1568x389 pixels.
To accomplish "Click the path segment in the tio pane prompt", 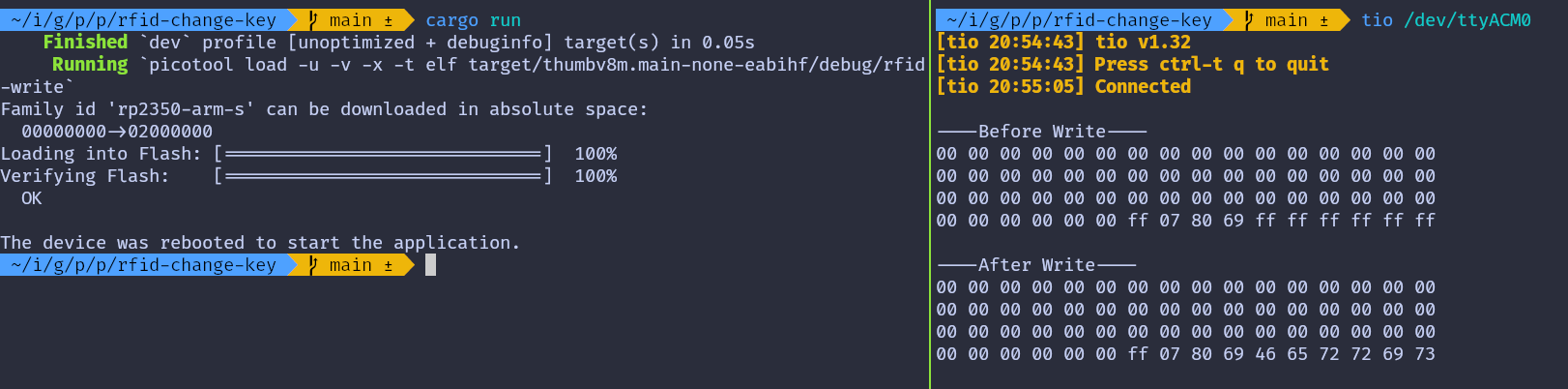I will 1079,20.
